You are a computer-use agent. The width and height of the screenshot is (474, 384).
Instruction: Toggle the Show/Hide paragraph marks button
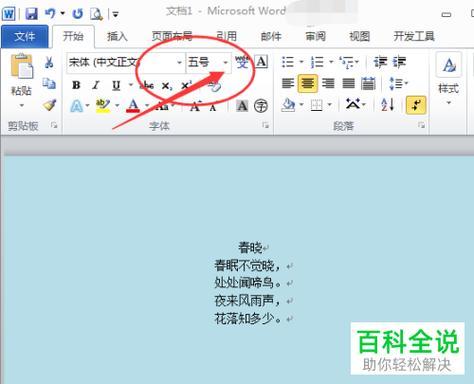tap(416, 105)
